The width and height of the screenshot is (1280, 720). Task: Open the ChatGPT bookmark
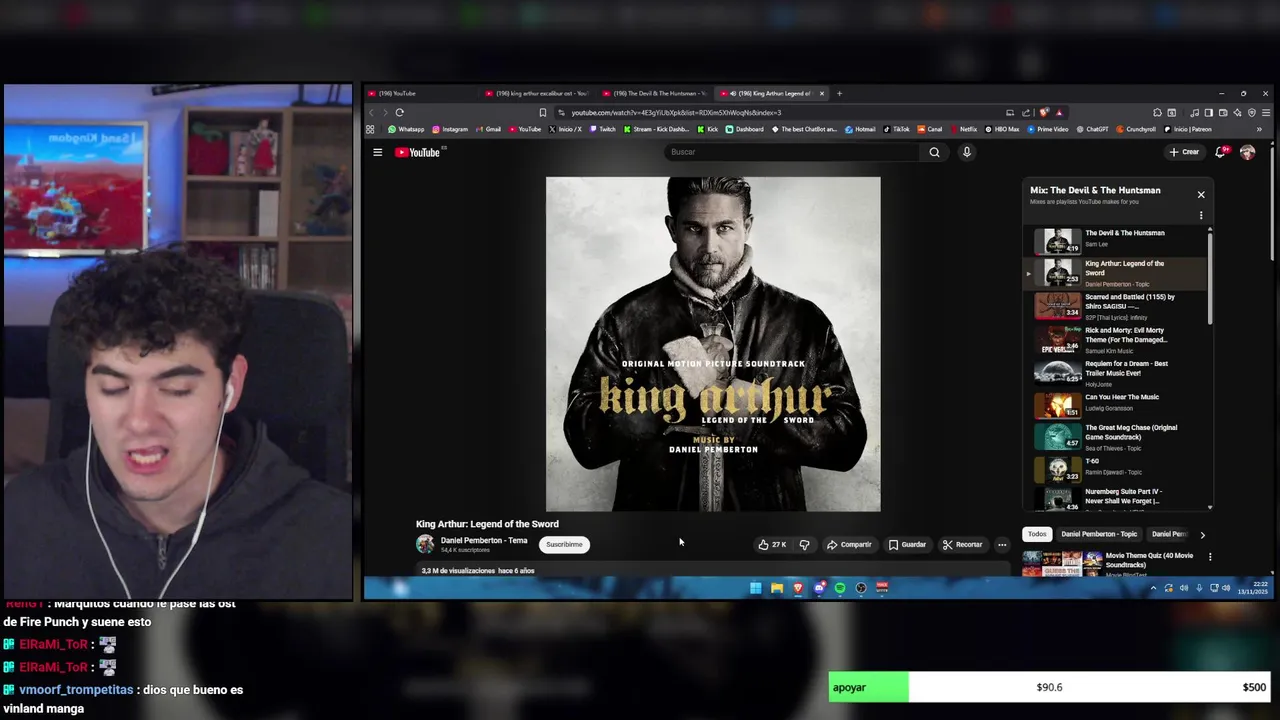coord(1093,129)
